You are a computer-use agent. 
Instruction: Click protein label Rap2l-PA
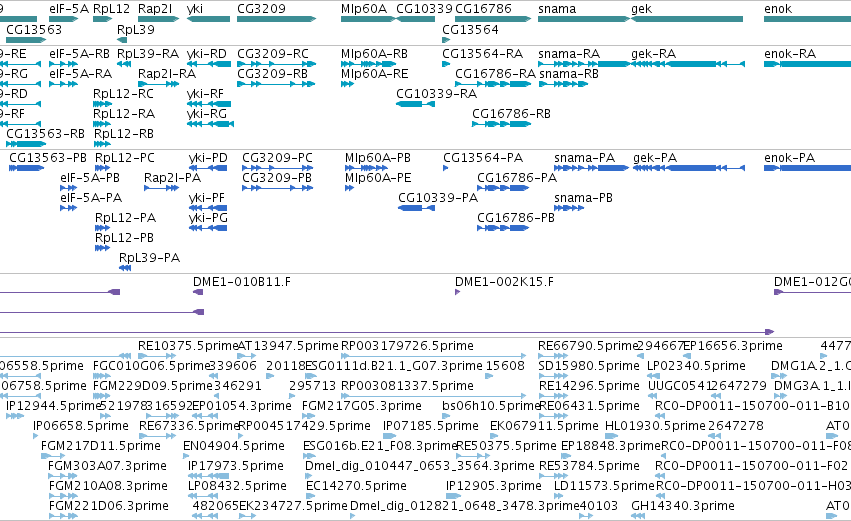[x=173, y=178]
